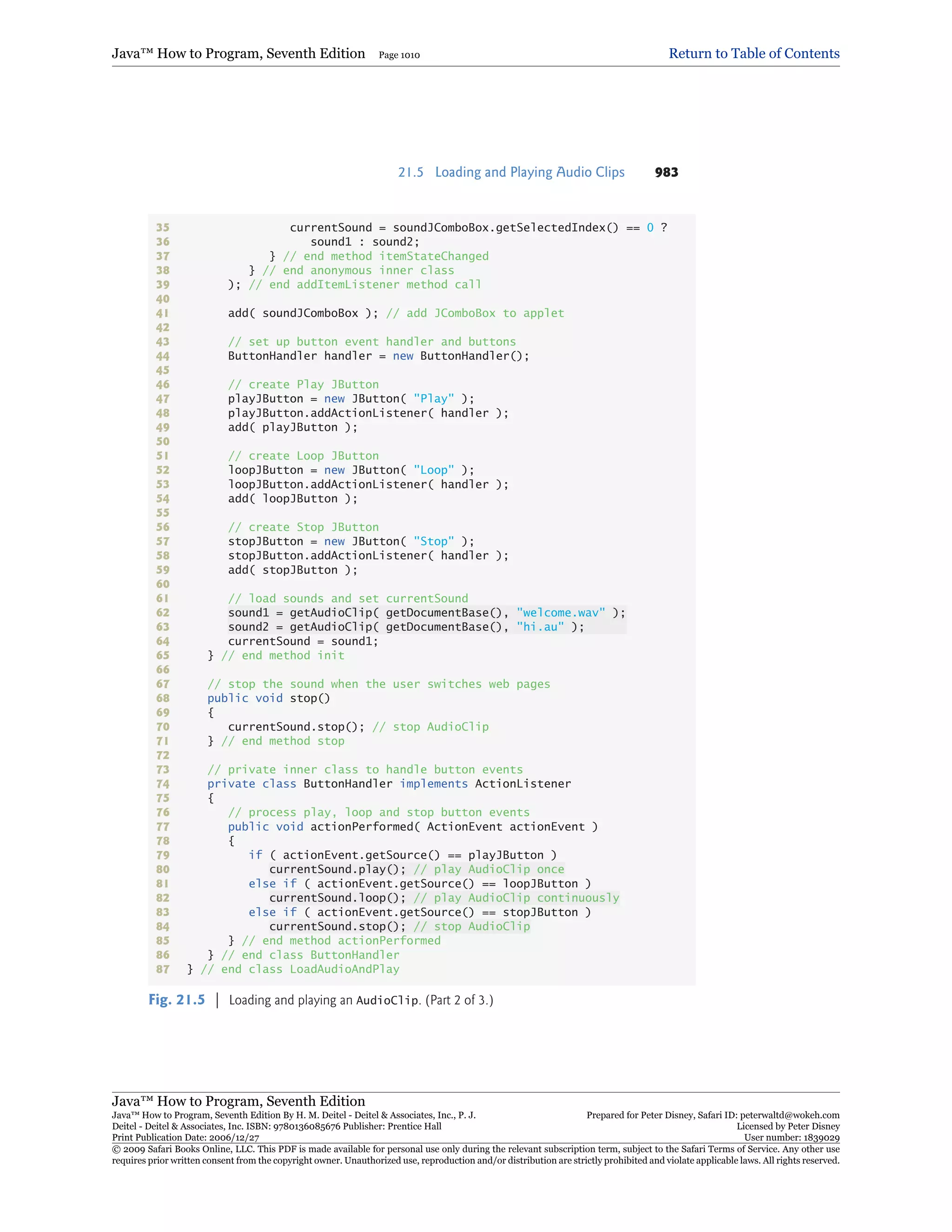The image size is (952, 1232).
Task: Click the Fig. 21.5 caption label
Action: [x=177, y=1000]
